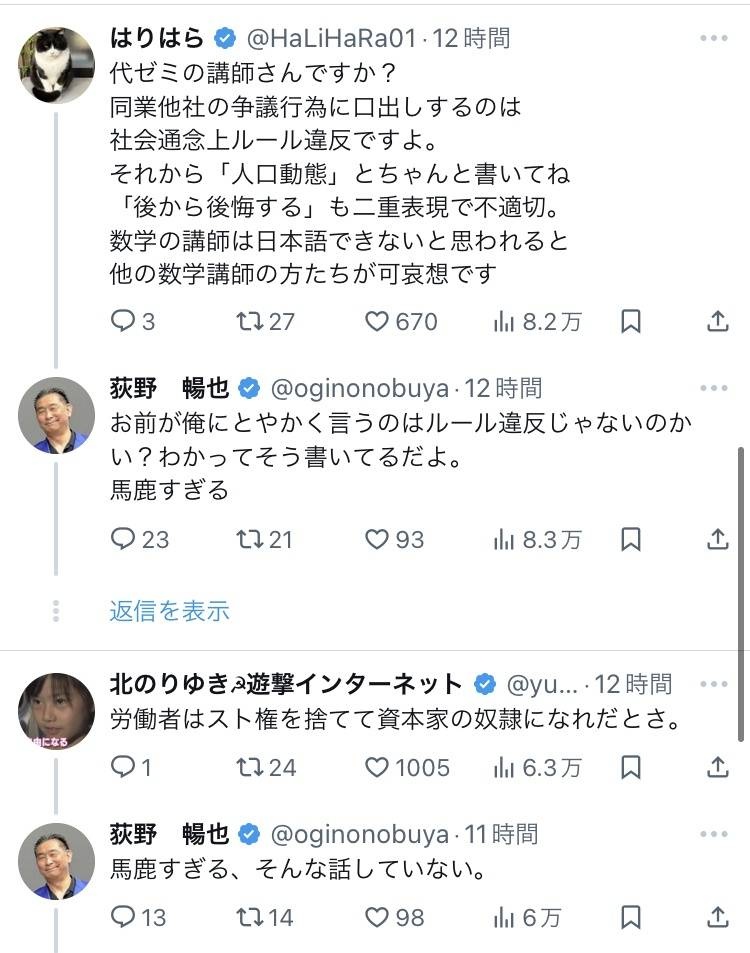Share HaLiHaRa01's tweet via share icon
The image size is (750, 953).
click(x=717, y=321)
